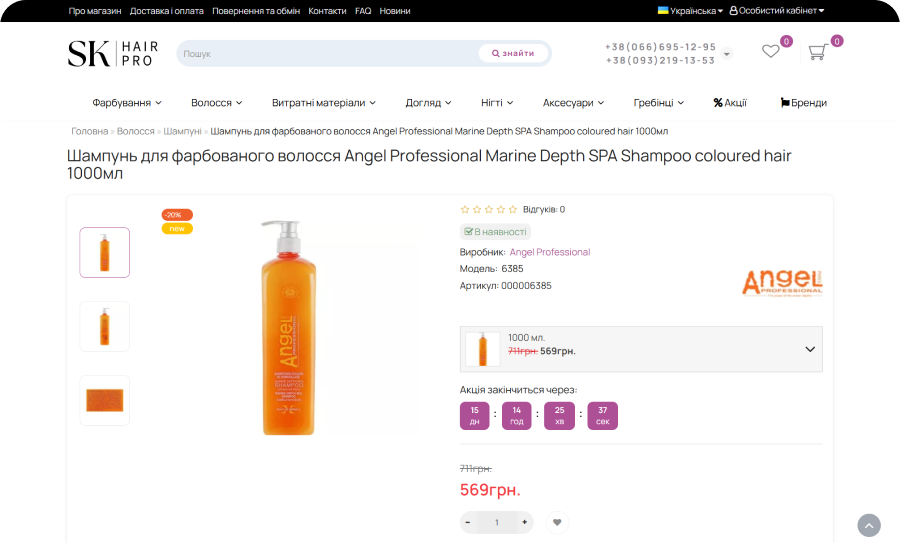Expand the Фарбування menu

(x=127, y=103)
